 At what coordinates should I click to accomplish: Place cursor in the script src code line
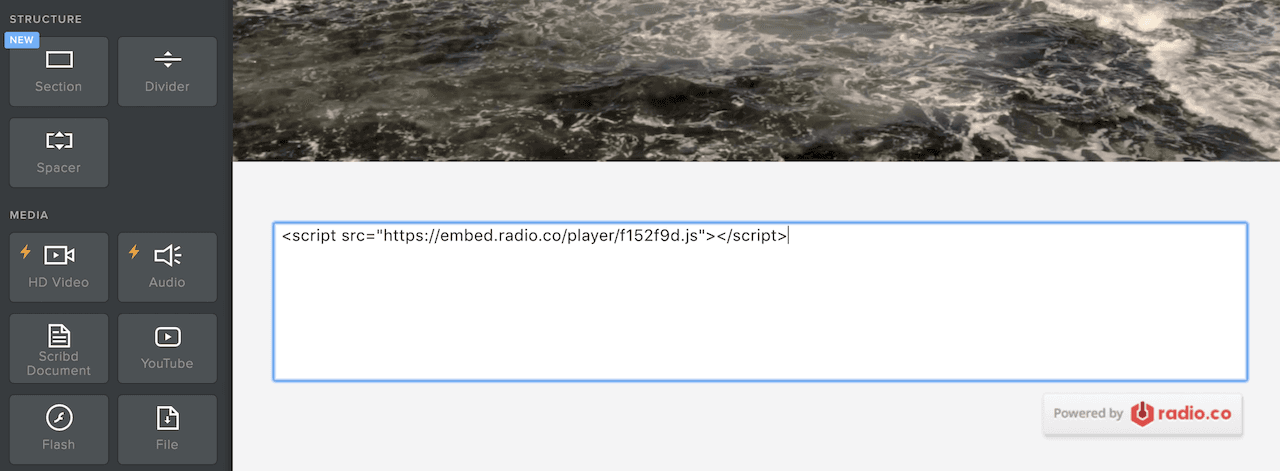[534, 236]
